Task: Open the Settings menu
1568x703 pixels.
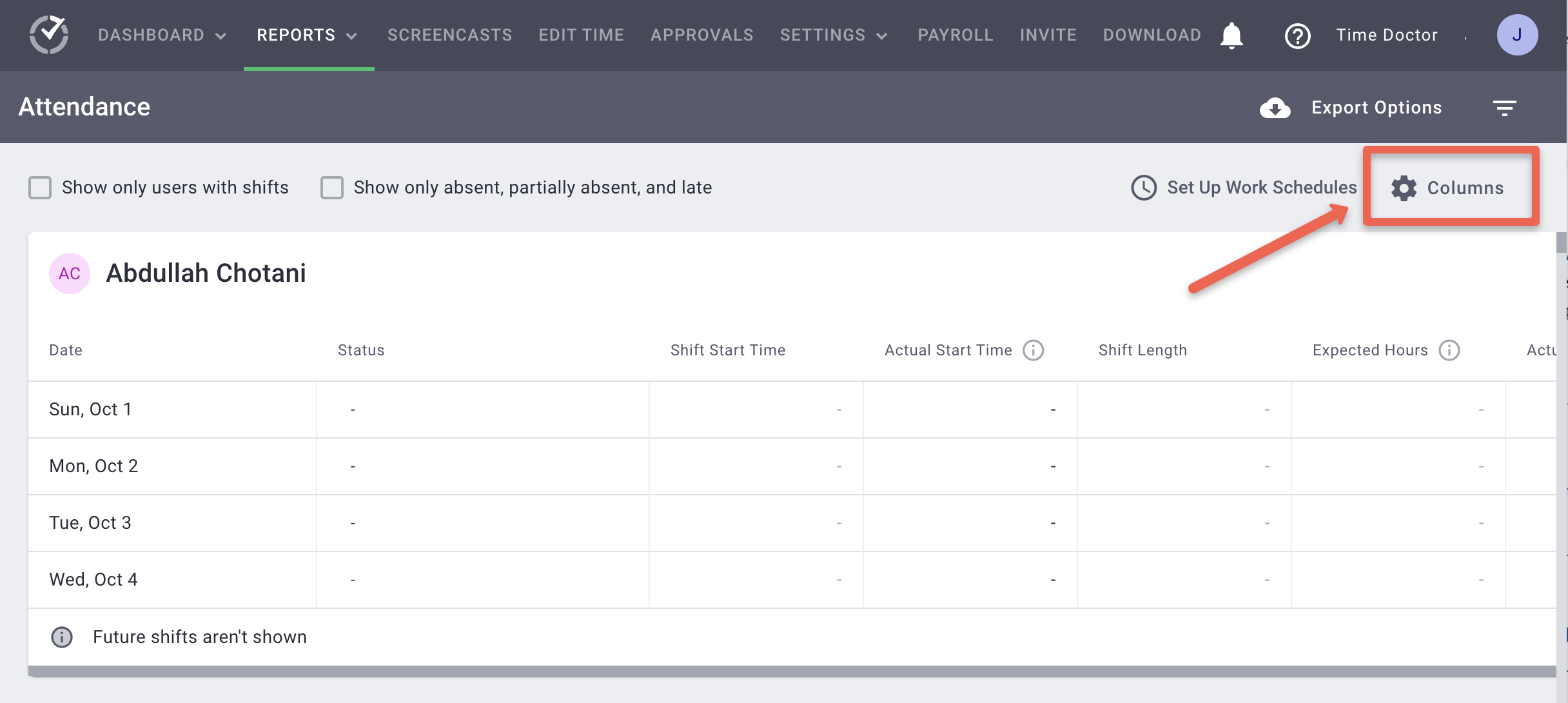Action: (823, 35)
